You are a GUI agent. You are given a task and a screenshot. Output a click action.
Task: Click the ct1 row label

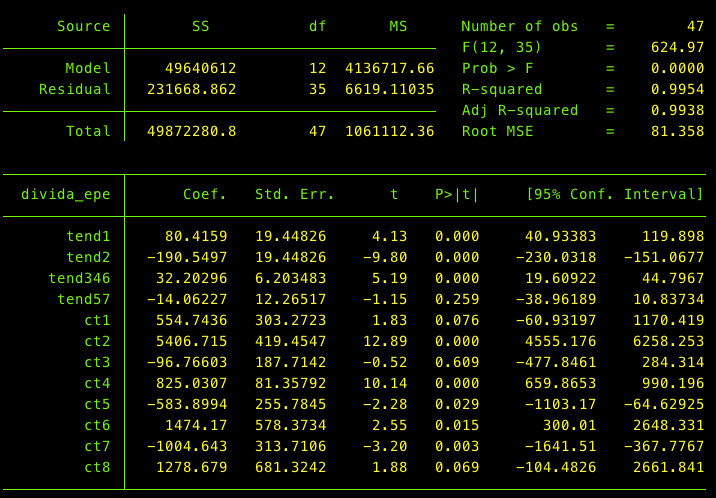(97, 320)
